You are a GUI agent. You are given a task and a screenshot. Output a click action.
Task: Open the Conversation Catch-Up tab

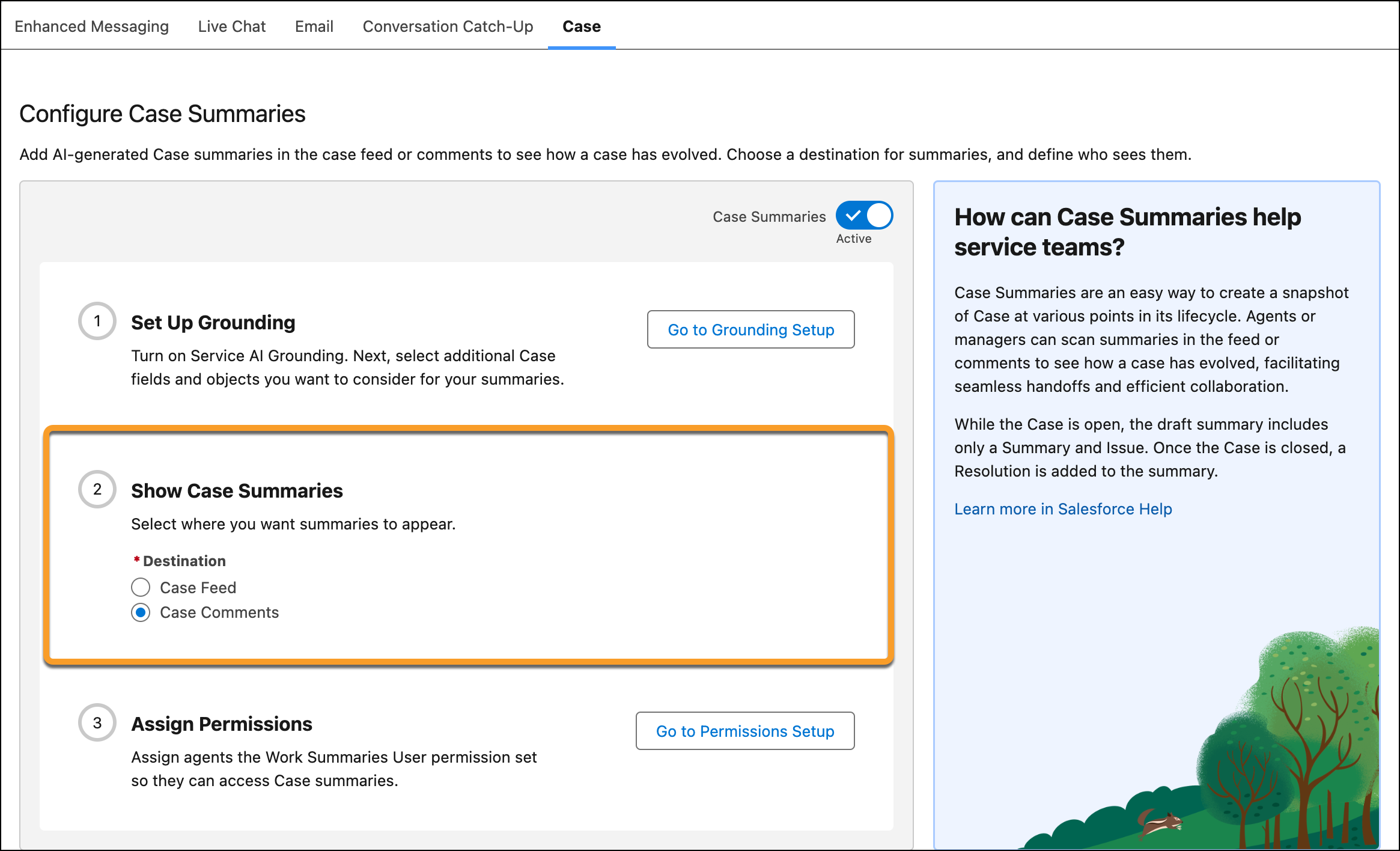pyautogui.click(x=448, y=26)
